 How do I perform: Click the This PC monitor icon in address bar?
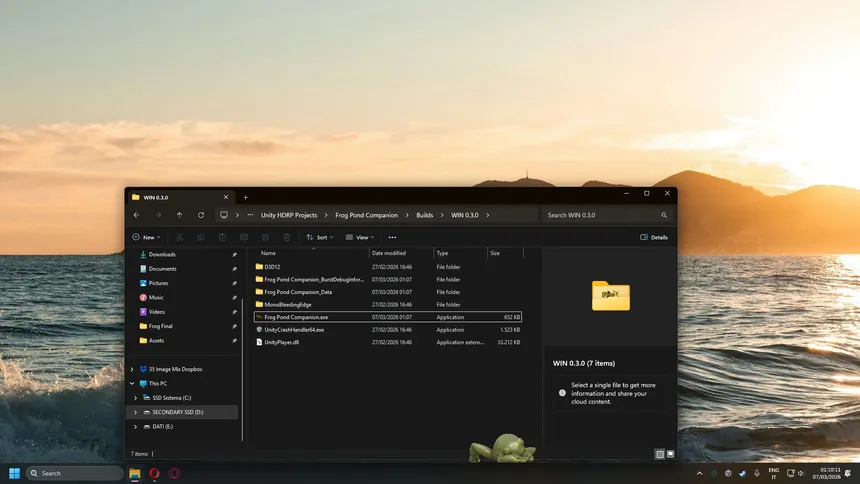224,215
